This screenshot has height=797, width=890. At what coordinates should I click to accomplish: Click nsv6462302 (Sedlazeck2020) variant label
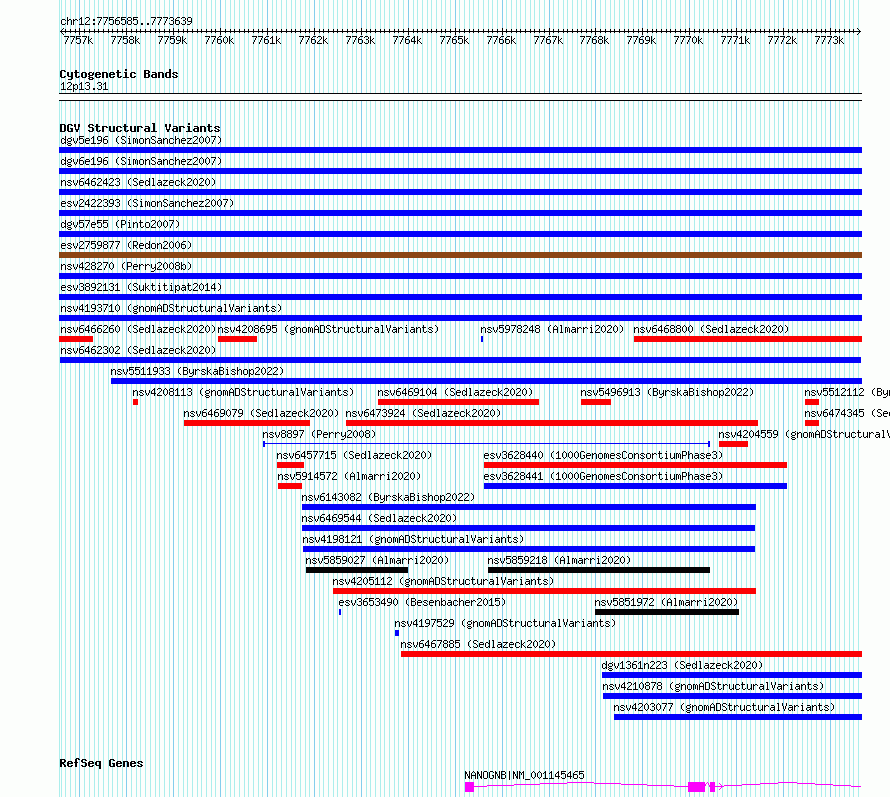click(138, 350)
